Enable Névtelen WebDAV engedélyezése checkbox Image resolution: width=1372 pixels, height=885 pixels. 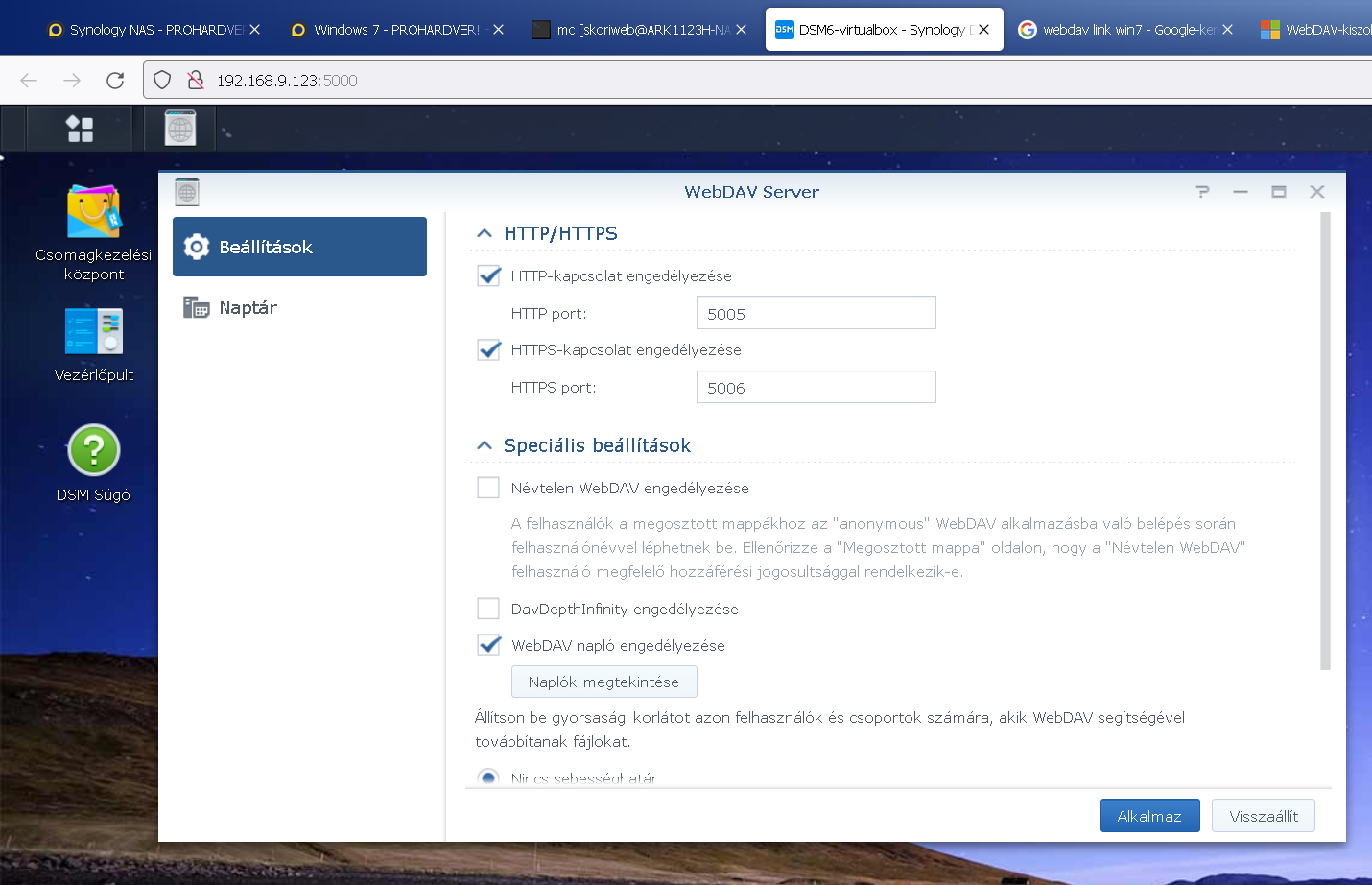pos(488,488)
